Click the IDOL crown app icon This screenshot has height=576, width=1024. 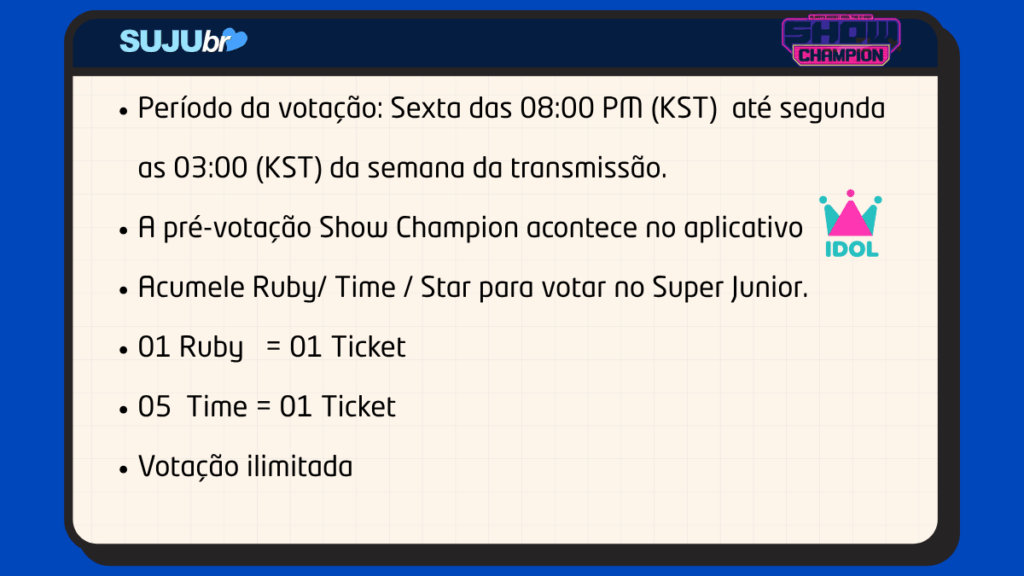point(851,223)
